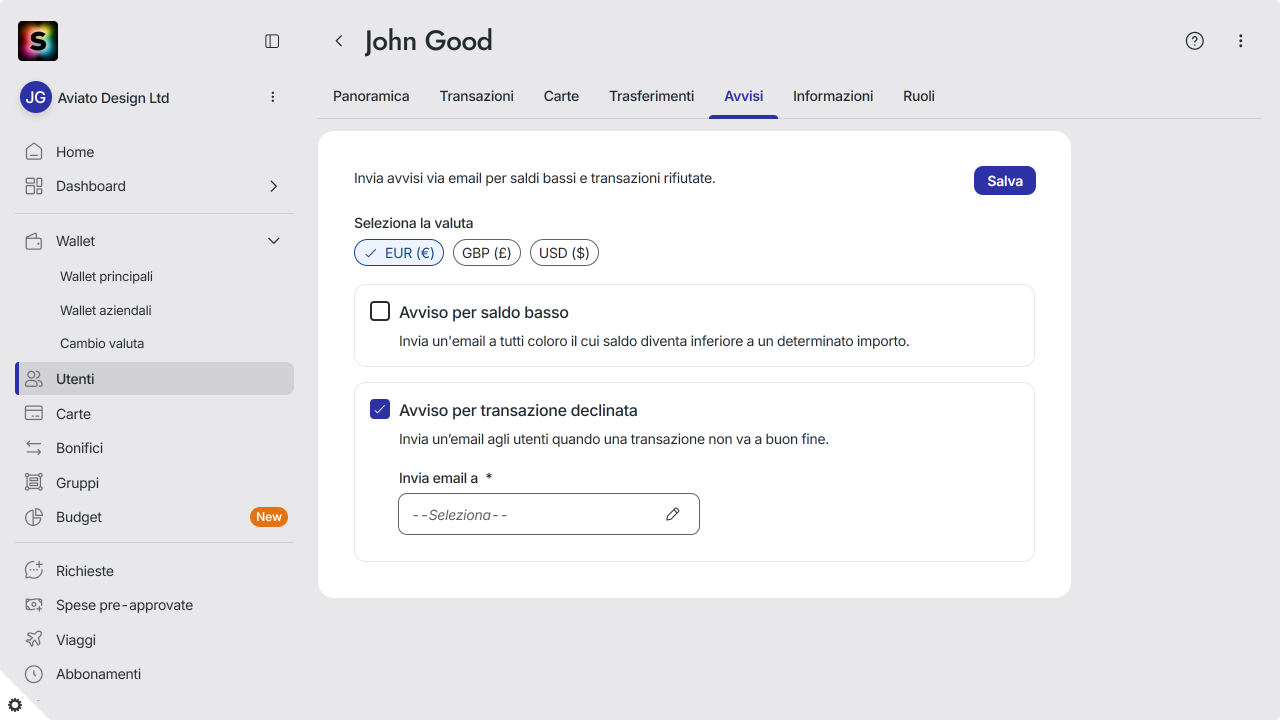Switch to the Carte tab

561,96
